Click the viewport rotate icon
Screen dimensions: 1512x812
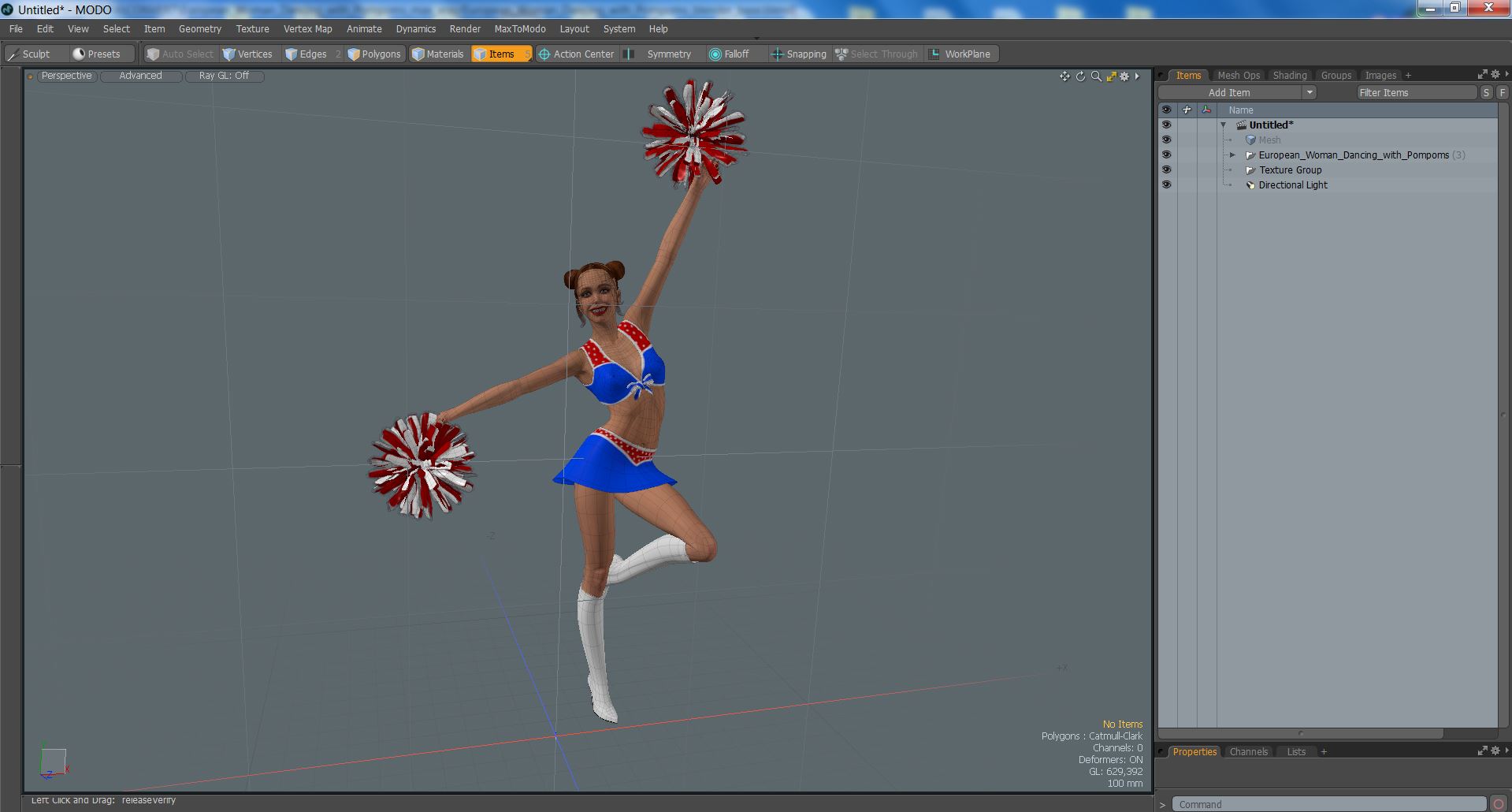(x=1080, y=76)
